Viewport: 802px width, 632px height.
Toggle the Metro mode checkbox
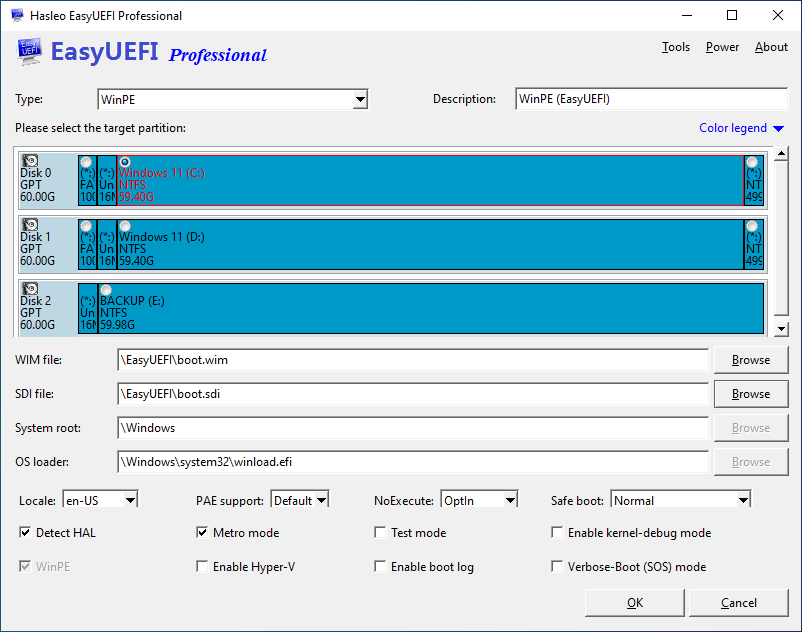(x=202, y=532)
